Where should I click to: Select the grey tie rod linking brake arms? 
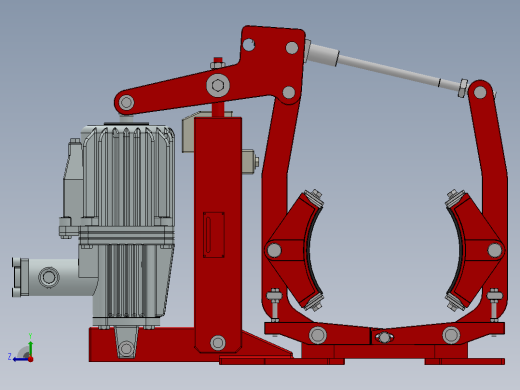(387, 68)
